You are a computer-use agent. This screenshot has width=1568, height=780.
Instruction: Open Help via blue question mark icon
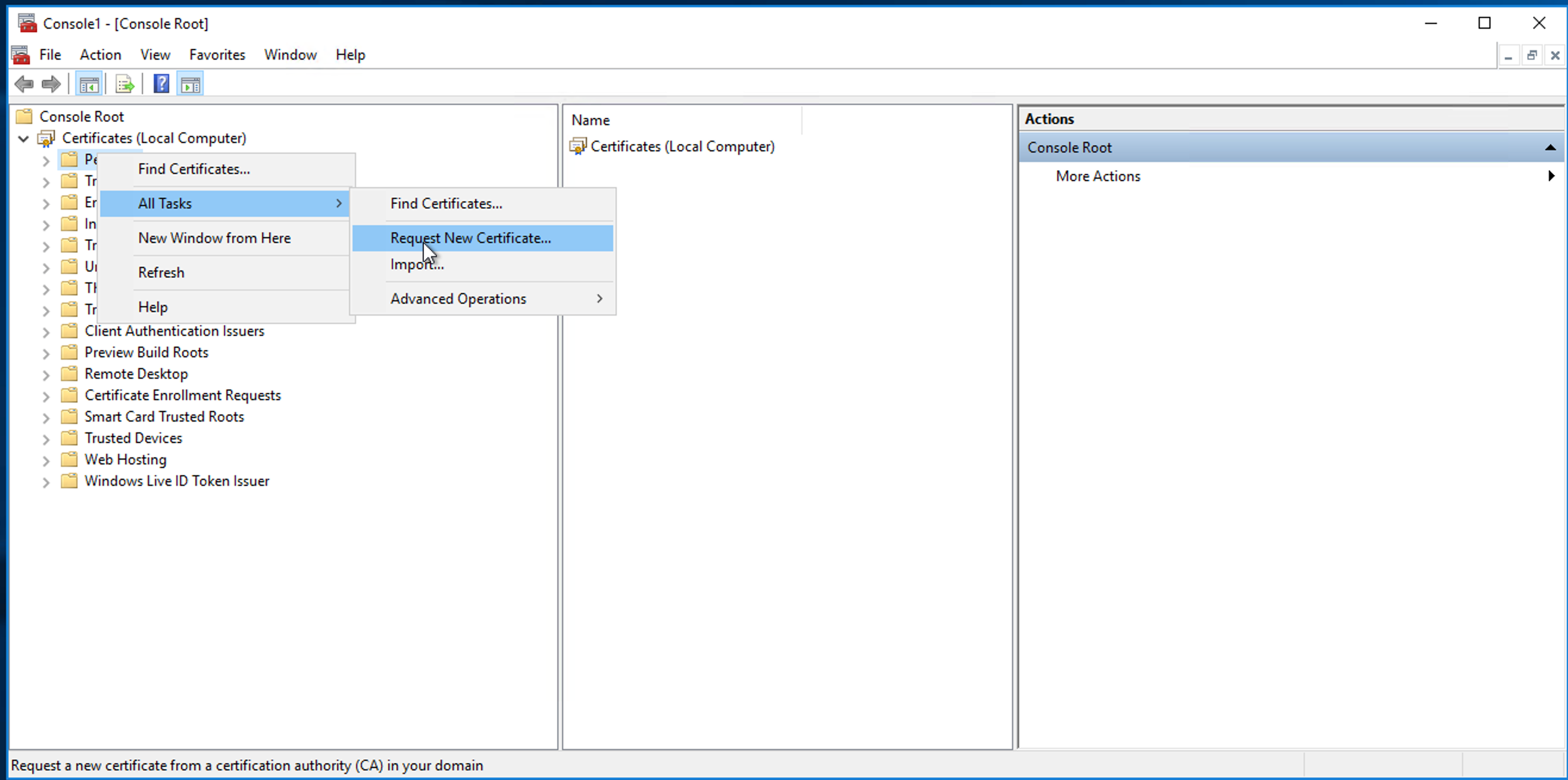point(161,84)
